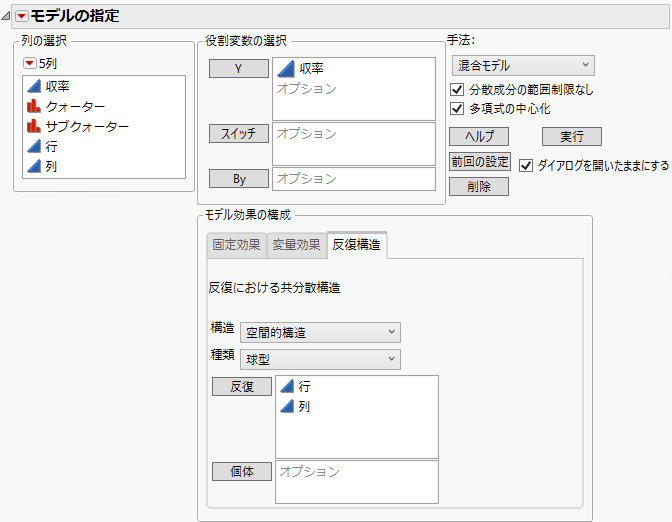The image size is (672, 522).
Task: Select the 反復構造 tab
Action: 357,245
